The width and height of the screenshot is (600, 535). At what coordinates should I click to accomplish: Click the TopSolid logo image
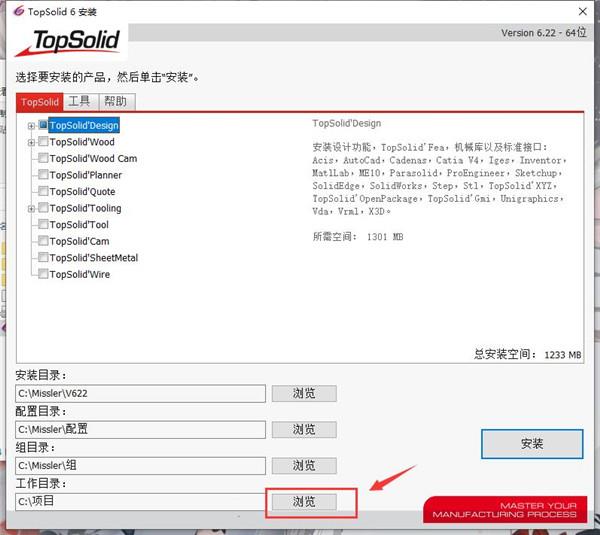pos(69,42)
